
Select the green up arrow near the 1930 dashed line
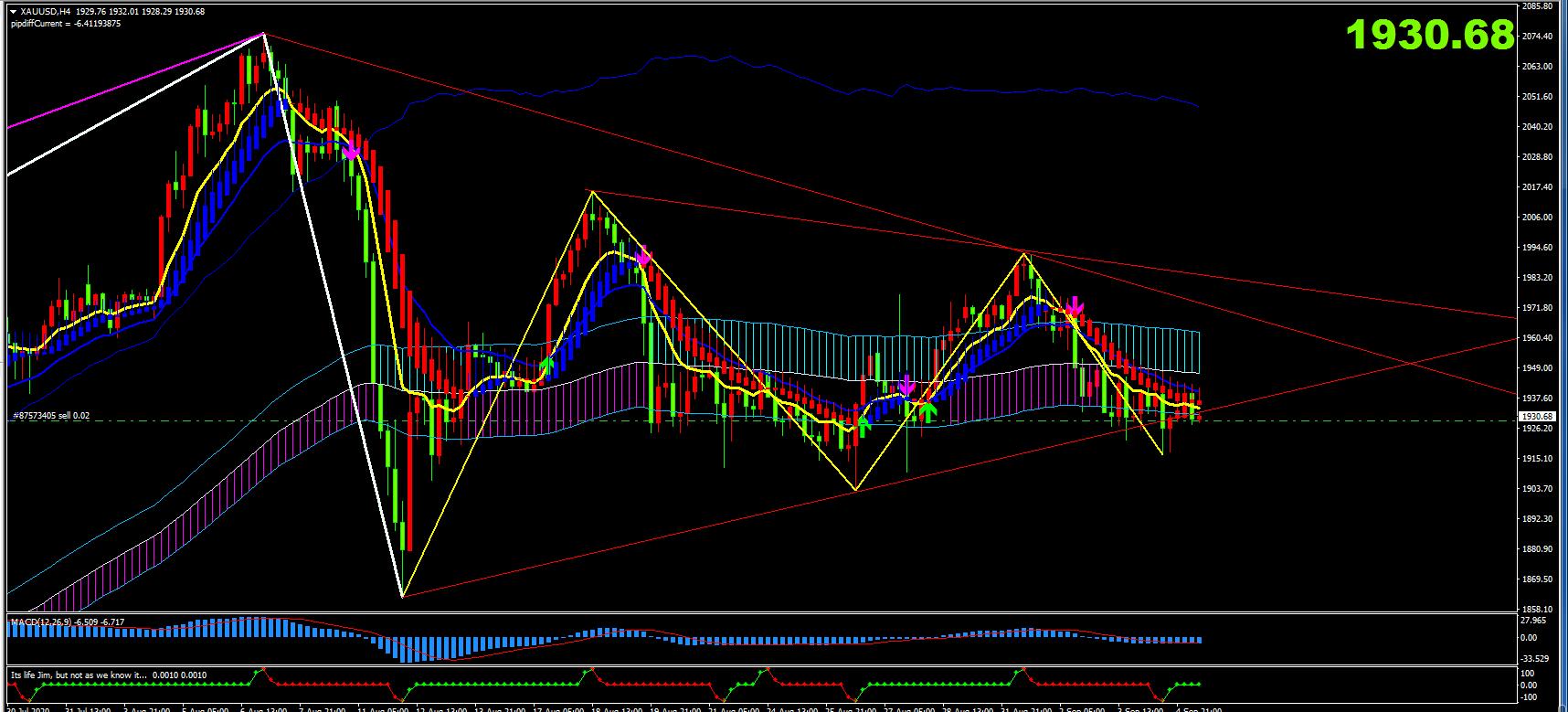coord(863,423)
